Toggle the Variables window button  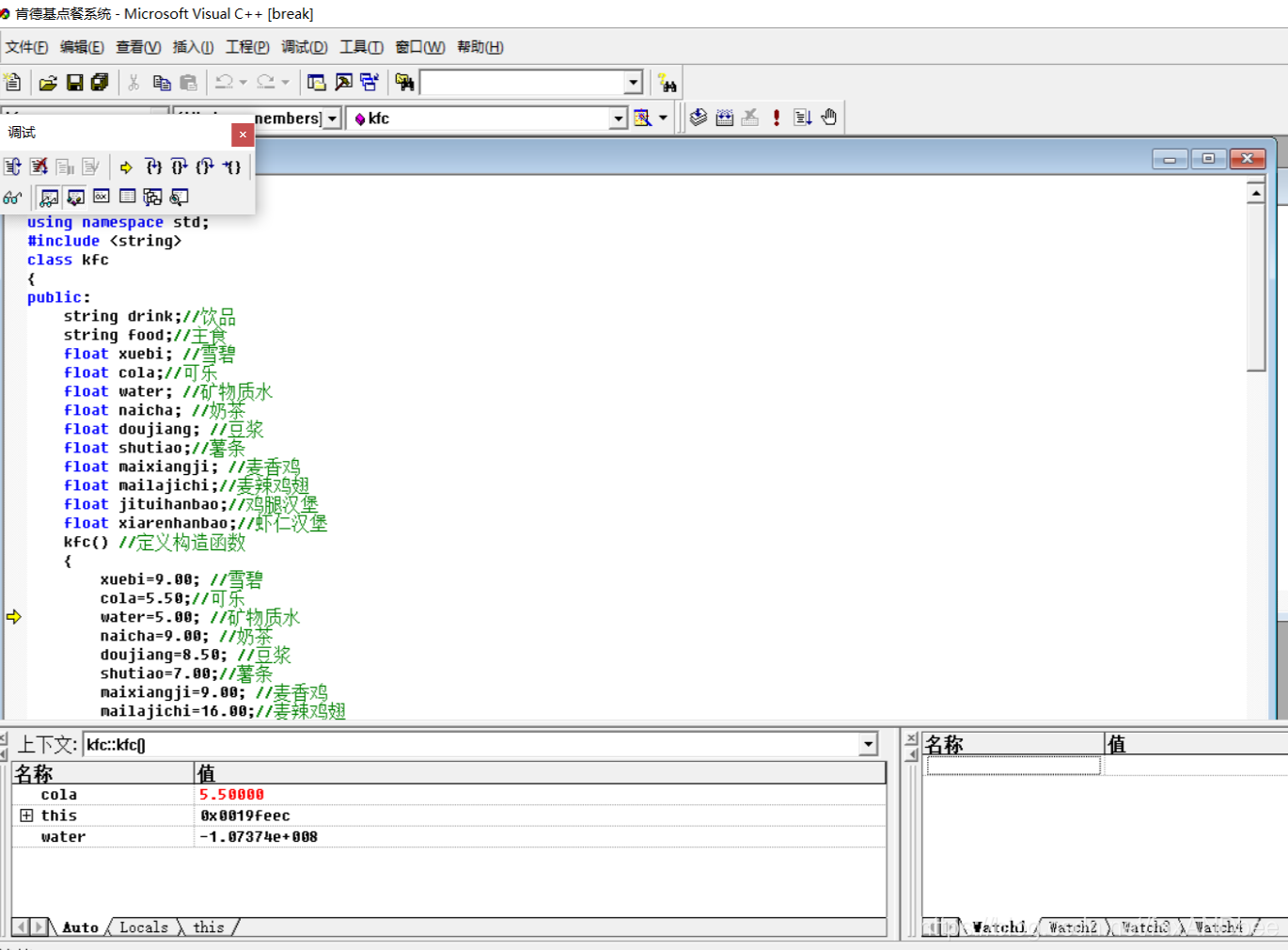[x=76, y=198]
